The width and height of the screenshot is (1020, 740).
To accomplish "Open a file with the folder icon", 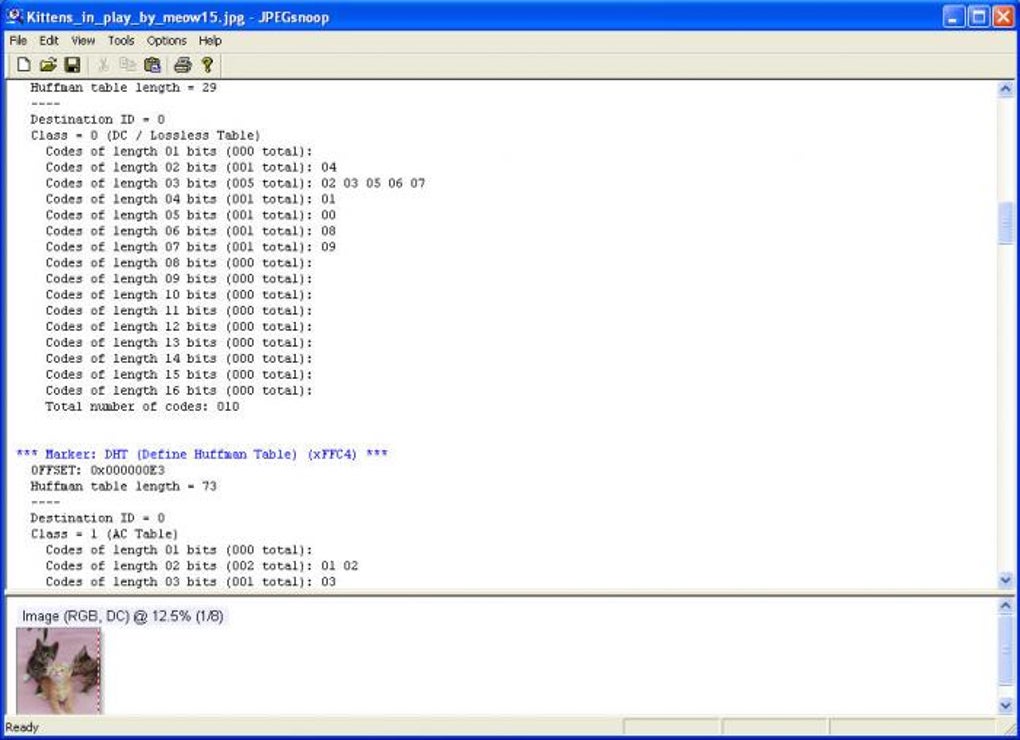I will click(x=47, y=64).
